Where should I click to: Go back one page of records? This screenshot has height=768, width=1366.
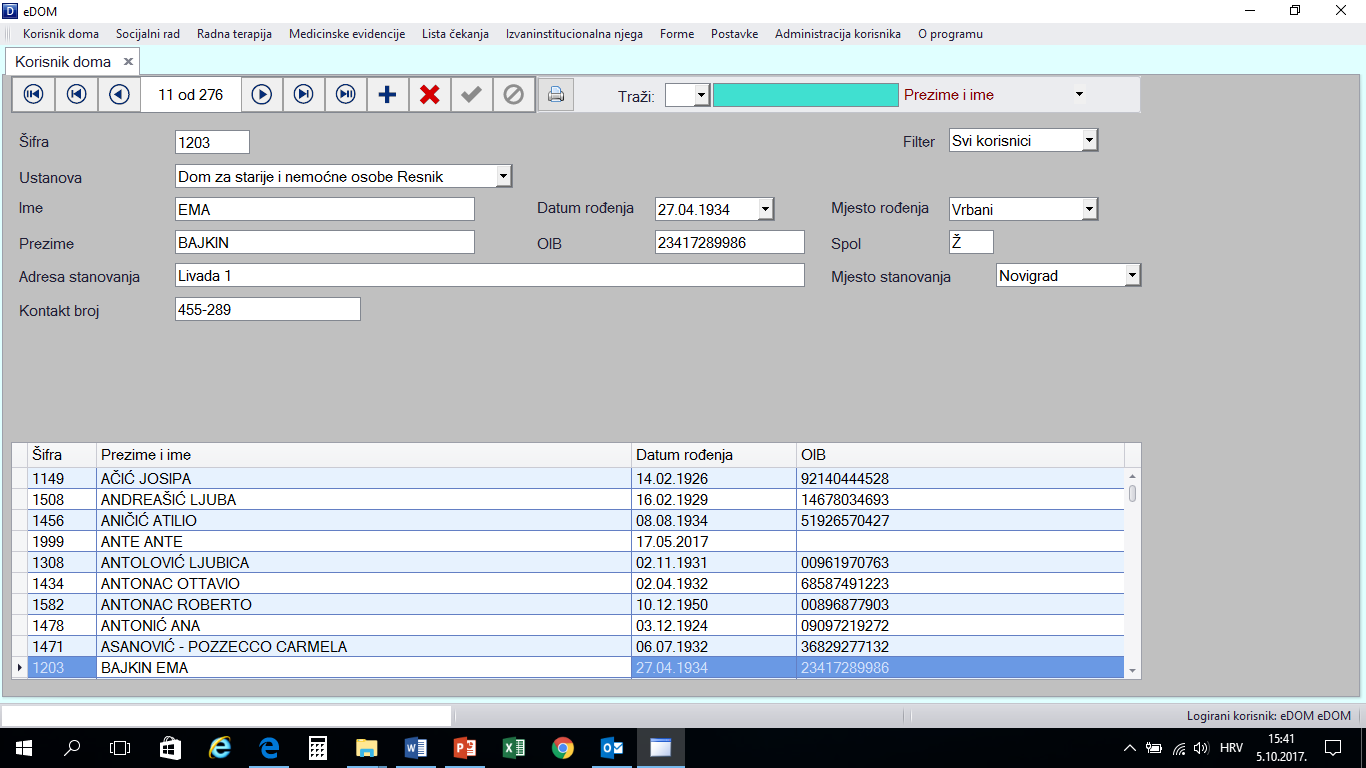(77, 94)
